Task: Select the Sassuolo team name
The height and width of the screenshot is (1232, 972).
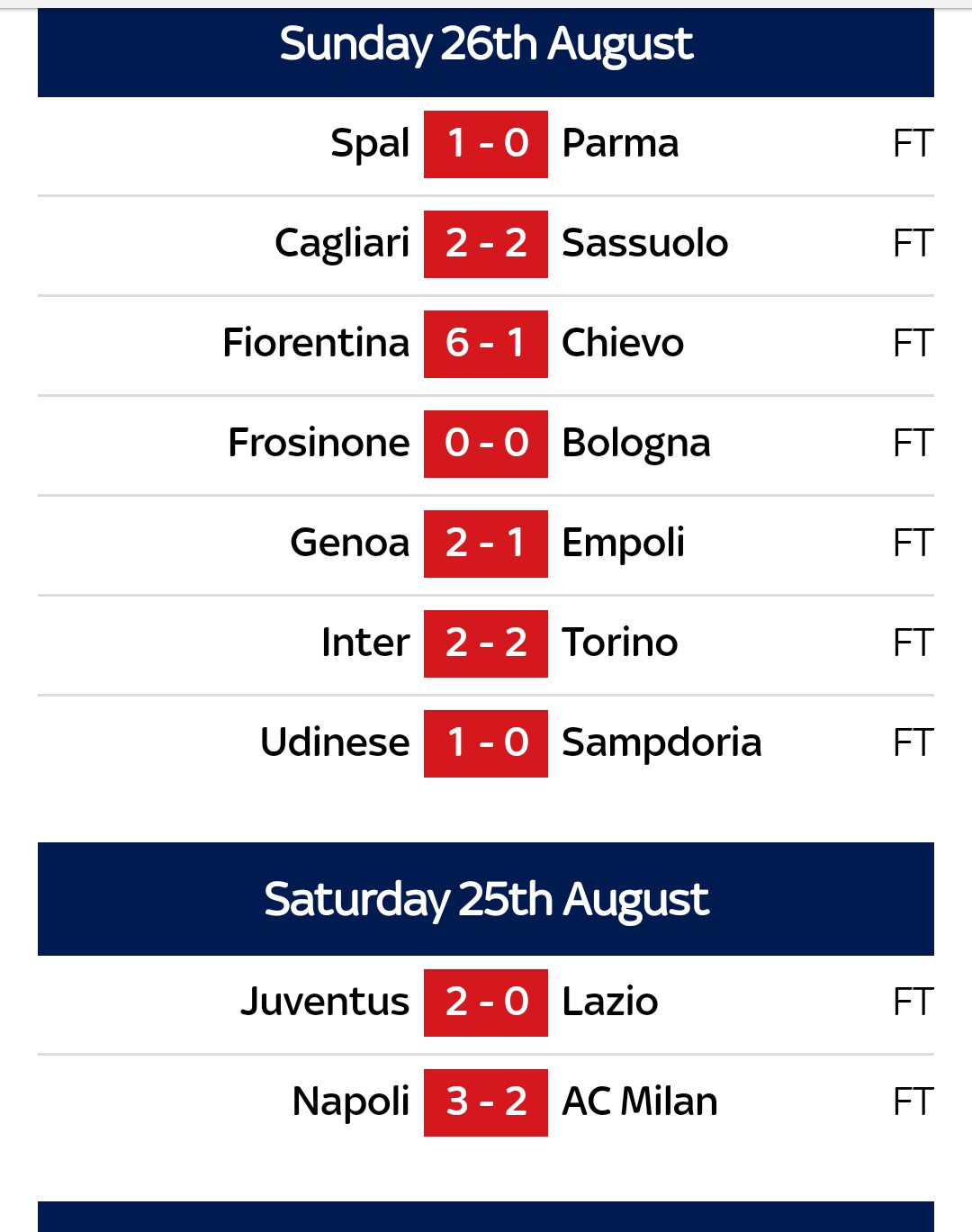Action: coord(644,243)
